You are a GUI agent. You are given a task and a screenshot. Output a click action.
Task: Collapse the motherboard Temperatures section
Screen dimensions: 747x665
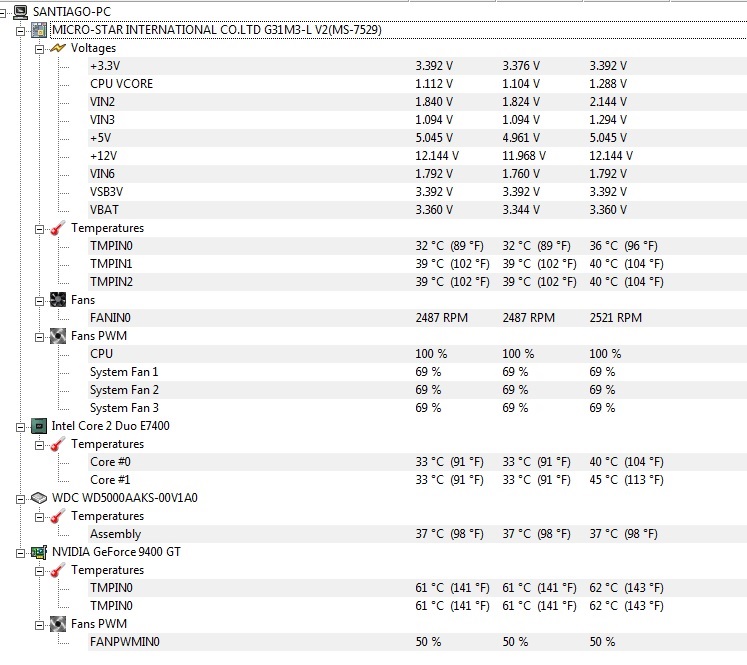coord(40,229)
